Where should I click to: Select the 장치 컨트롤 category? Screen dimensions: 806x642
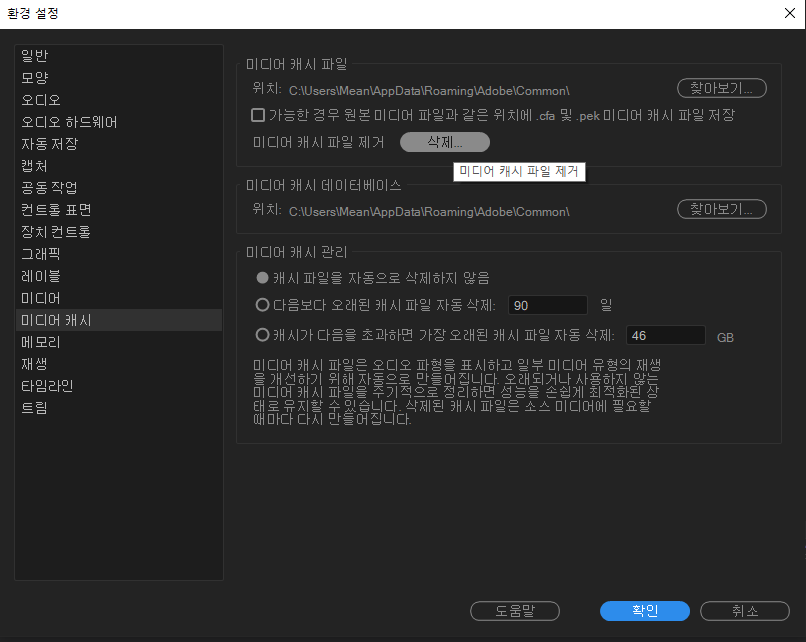[119, 232]
